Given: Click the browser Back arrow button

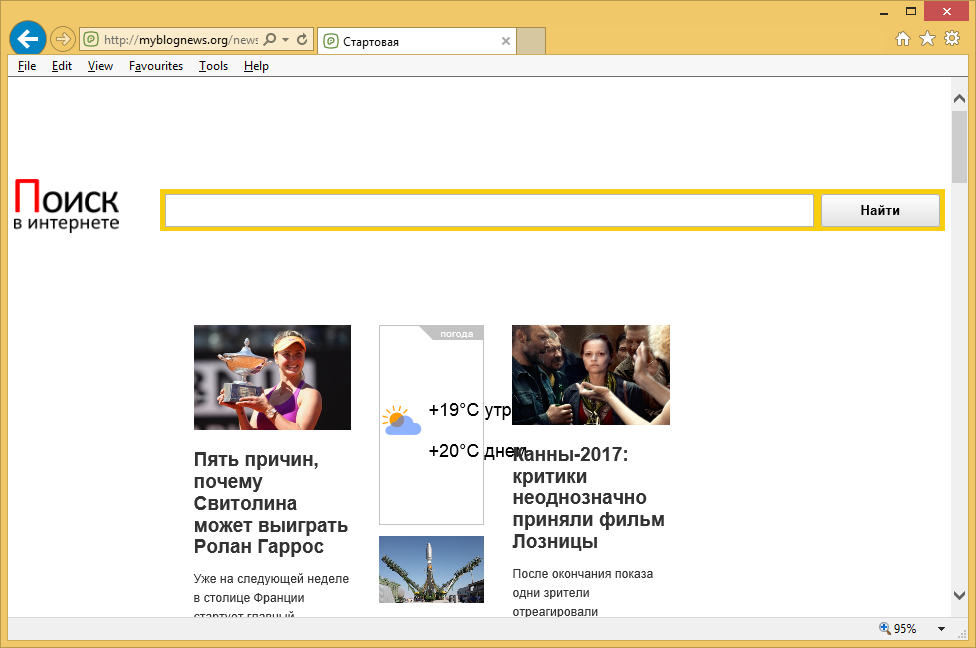Looking at the screenshot, I should tap(28, 39).
